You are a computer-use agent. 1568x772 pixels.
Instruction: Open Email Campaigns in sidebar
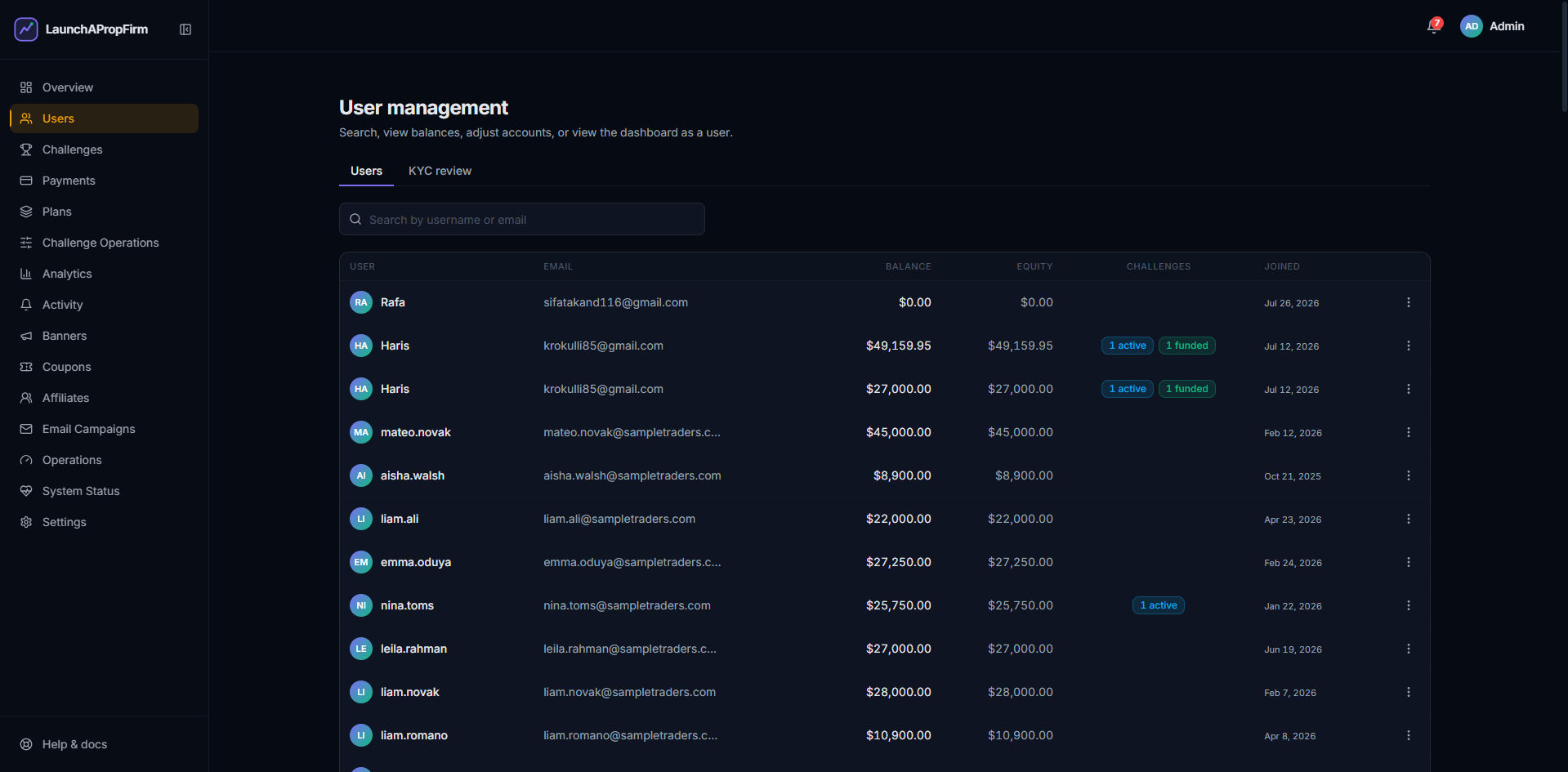(104, 429)
